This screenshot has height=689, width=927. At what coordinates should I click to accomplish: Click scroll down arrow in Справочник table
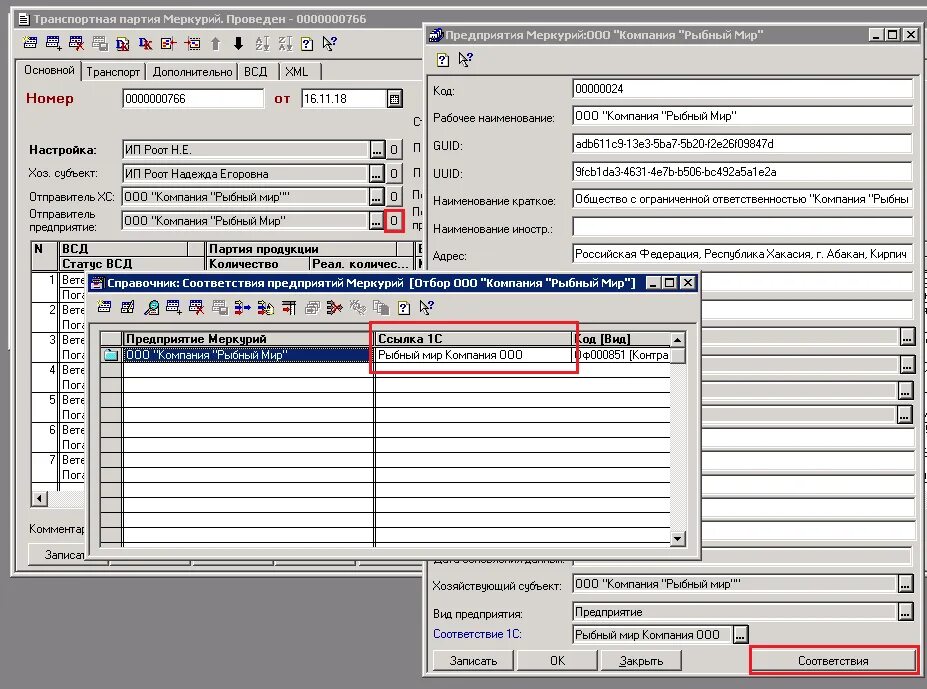[x=678, y=538]
